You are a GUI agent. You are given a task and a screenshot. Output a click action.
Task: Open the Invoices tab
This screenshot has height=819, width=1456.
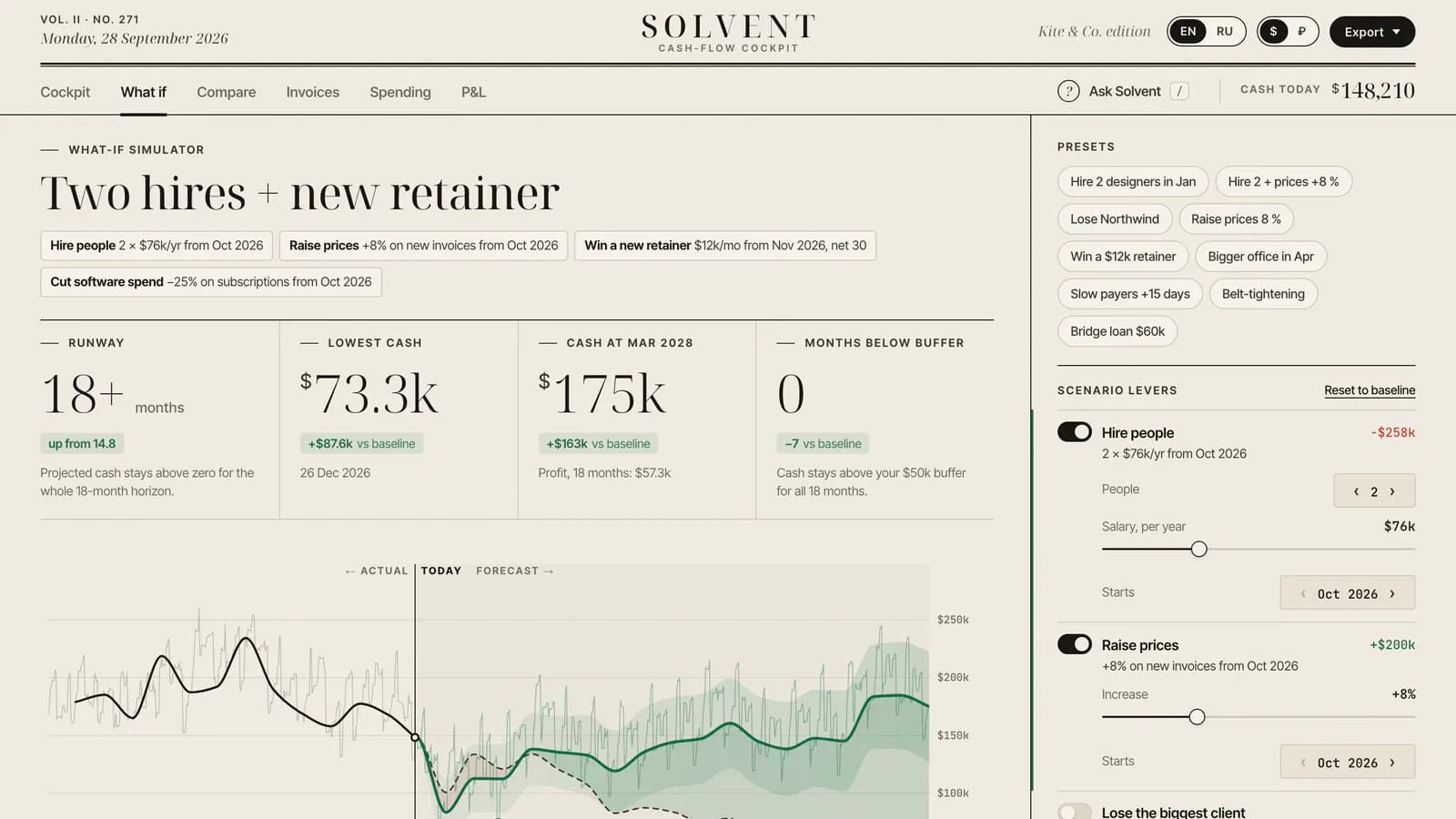[x=313, y=92]
